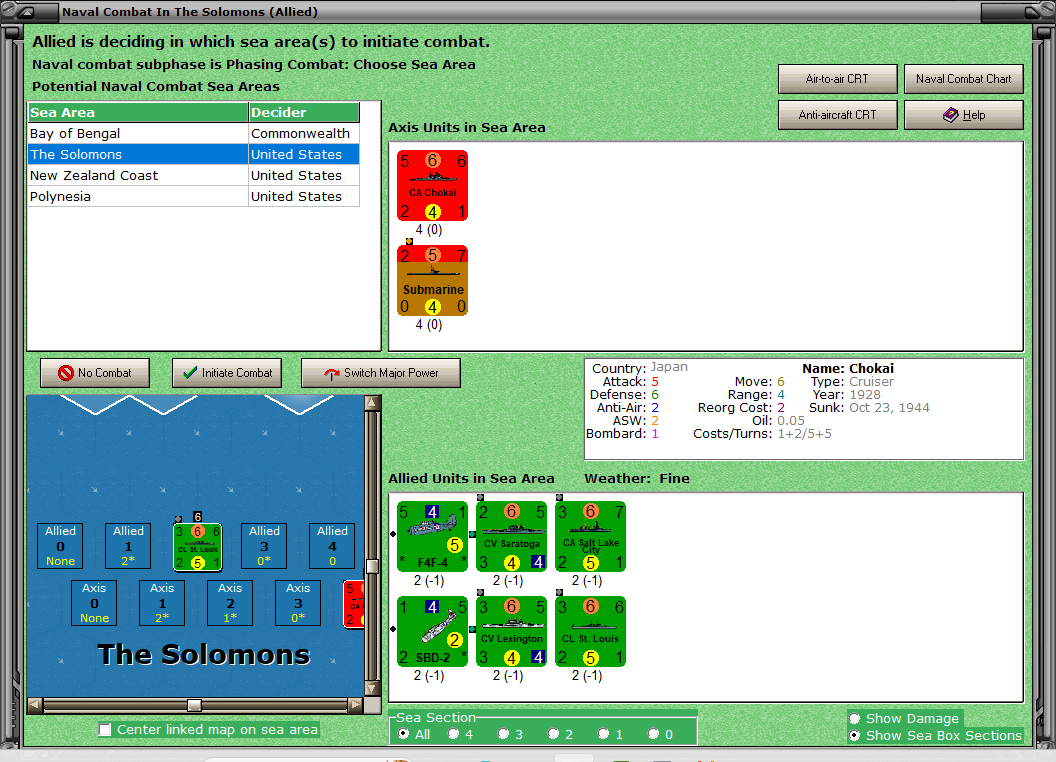Select the Japanese Submarine unit counter
Screen dimensions: 1056x762
point(432,280)
